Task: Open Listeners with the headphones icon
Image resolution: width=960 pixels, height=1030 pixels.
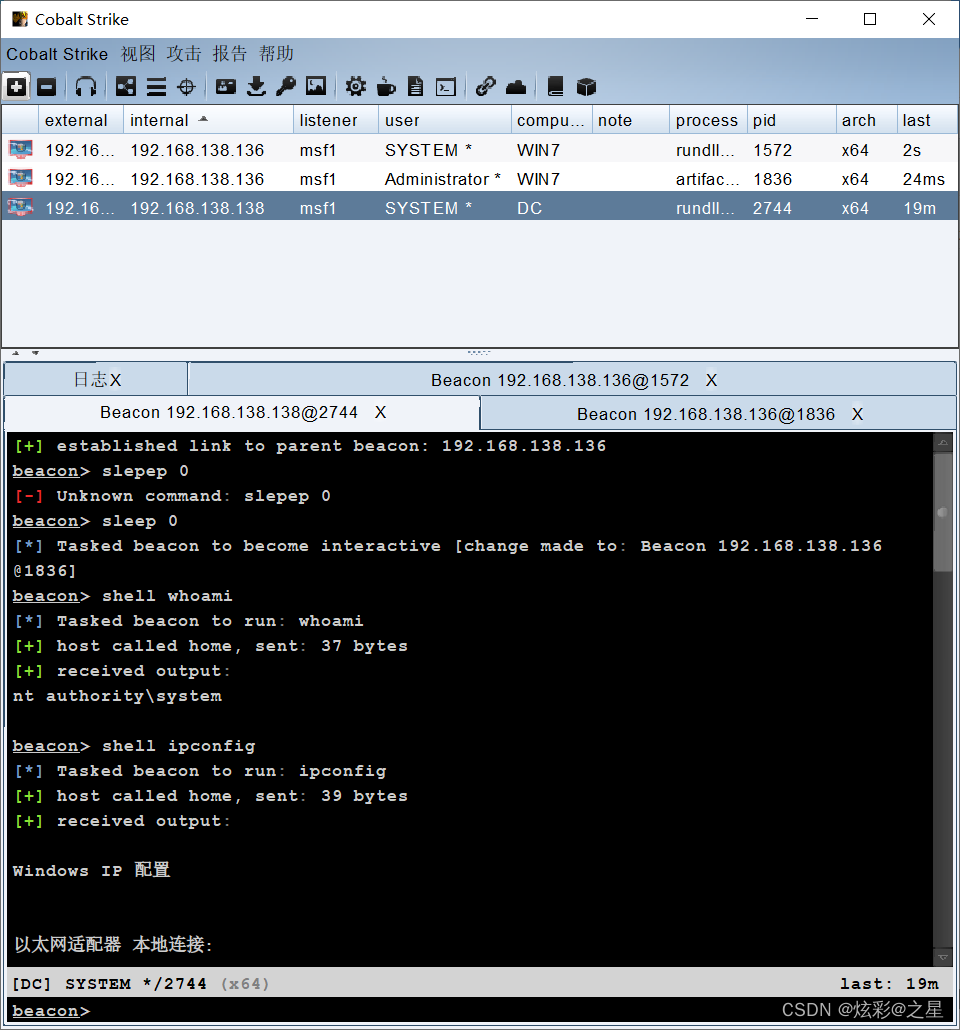Action: click(x=86, y=87)
